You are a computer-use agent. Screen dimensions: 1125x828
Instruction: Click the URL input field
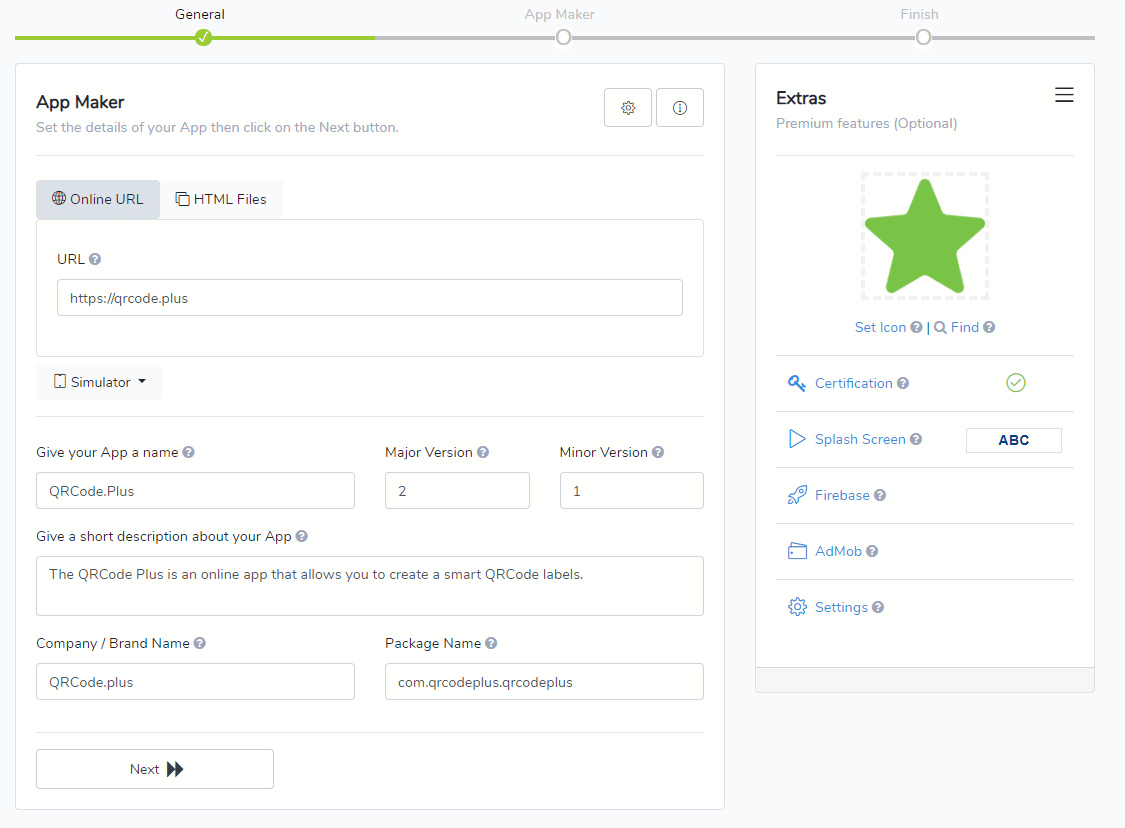click(369, 298)
